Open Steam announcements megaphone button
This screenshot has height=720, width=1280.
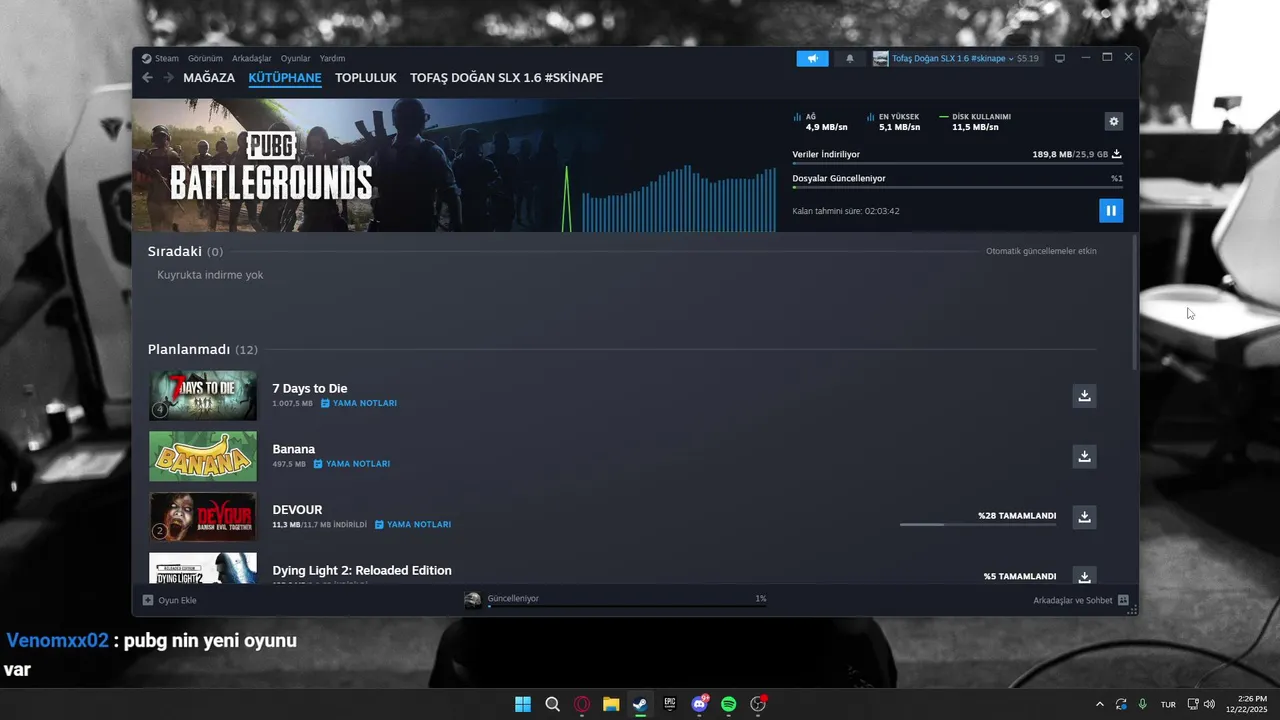812,58
